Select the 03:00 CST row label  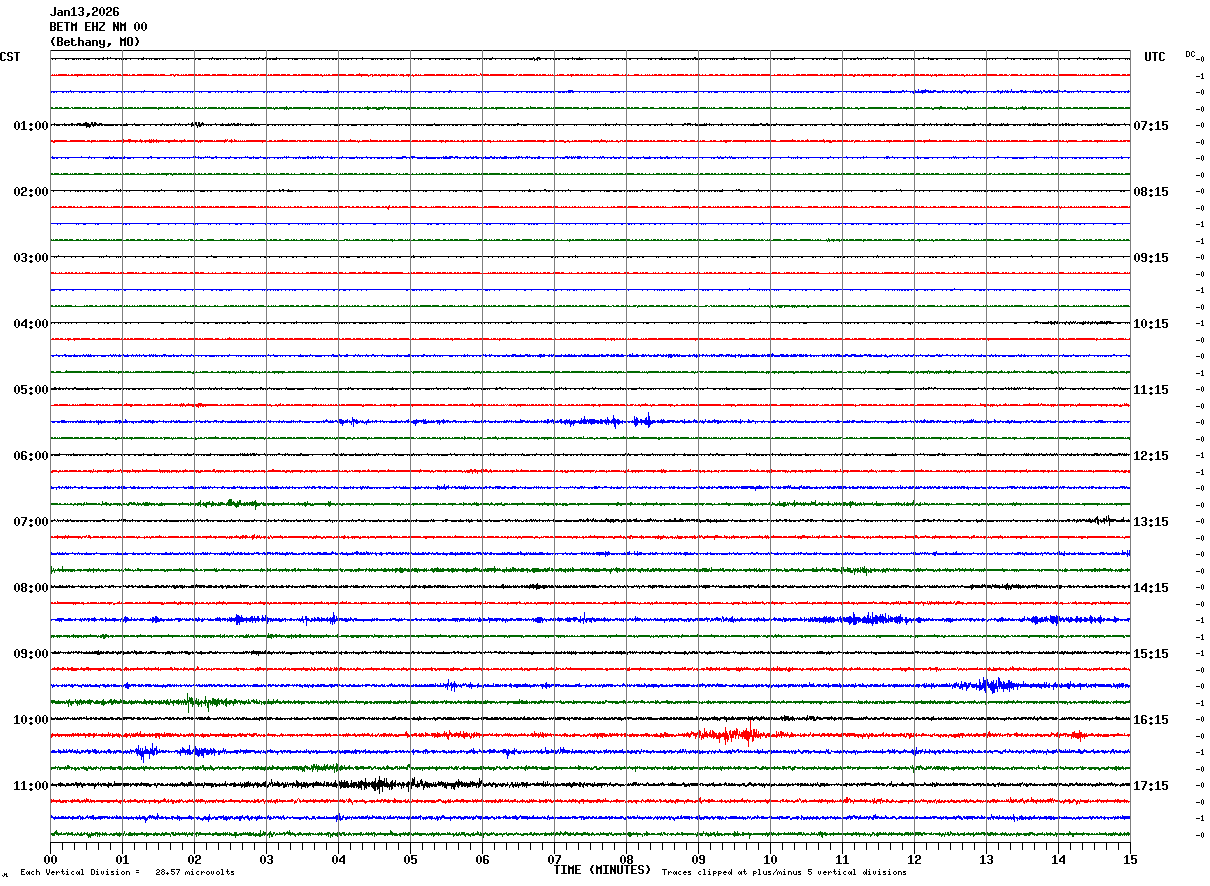(31, 258)
